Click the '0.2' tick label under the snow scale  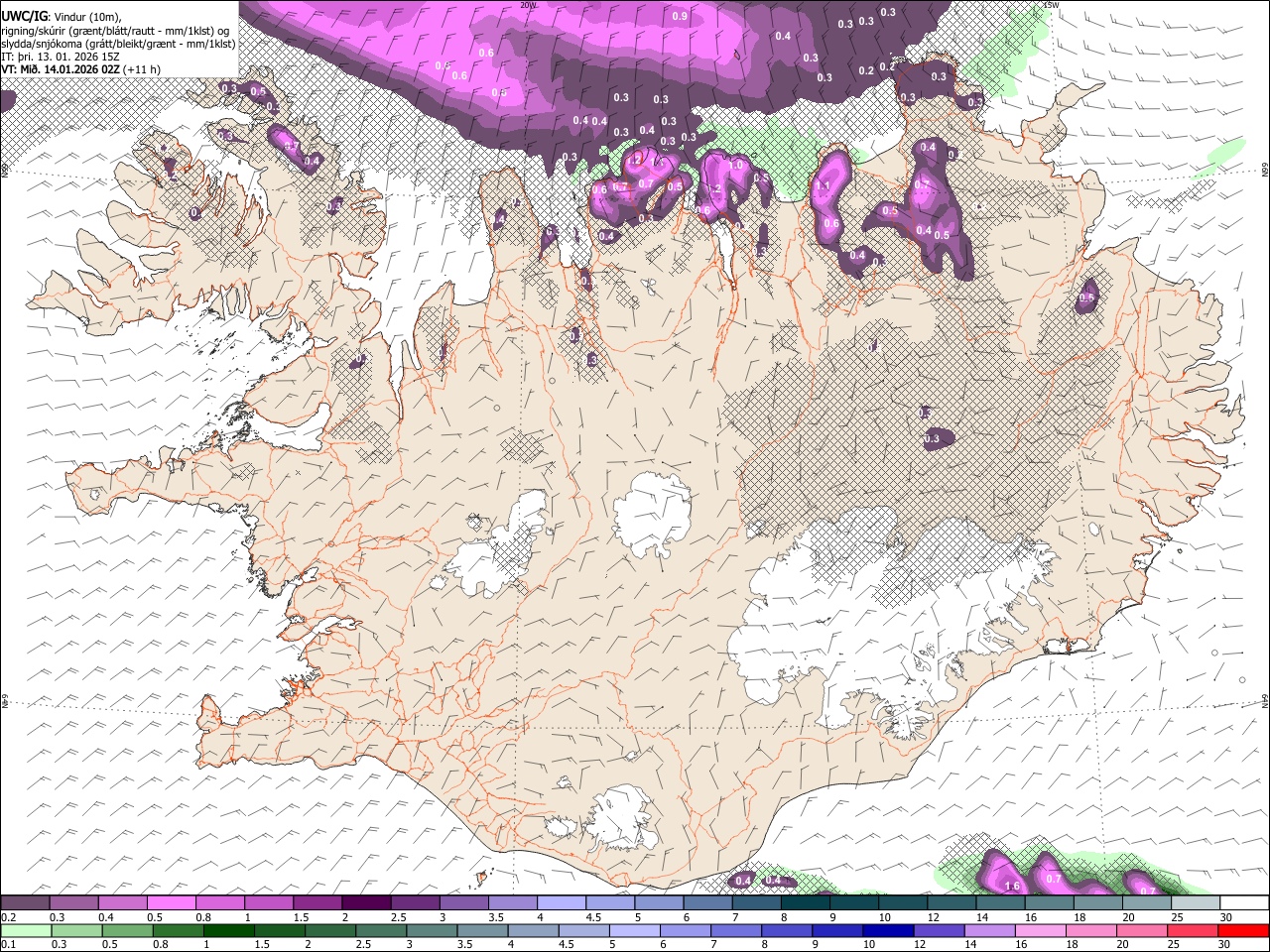pos(8,917)
